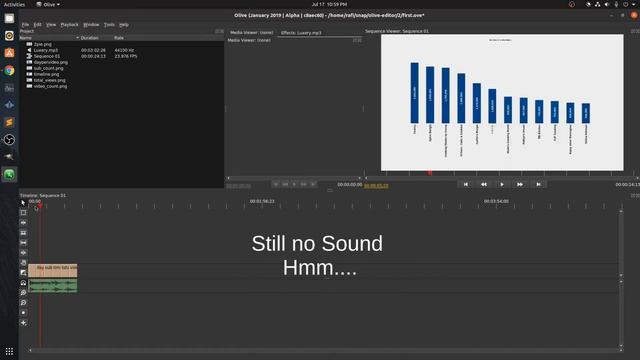Viewport: 640px width, 360px height.
Task: Open the Edit menu
Action: [38, 24]
